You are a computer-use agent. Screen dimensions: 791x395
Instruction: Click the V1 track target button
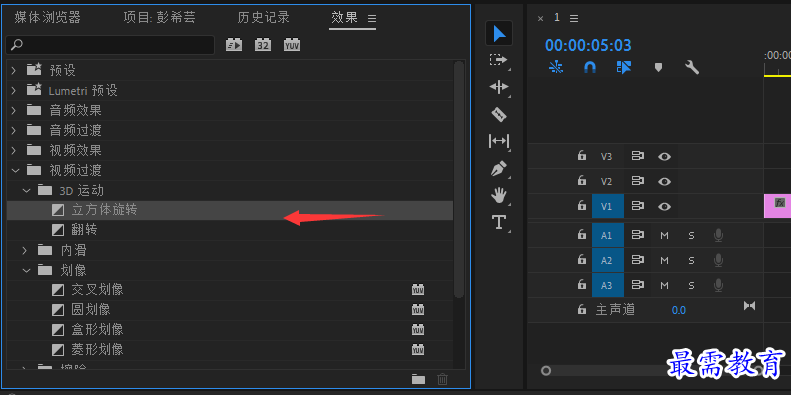(607, 206)
